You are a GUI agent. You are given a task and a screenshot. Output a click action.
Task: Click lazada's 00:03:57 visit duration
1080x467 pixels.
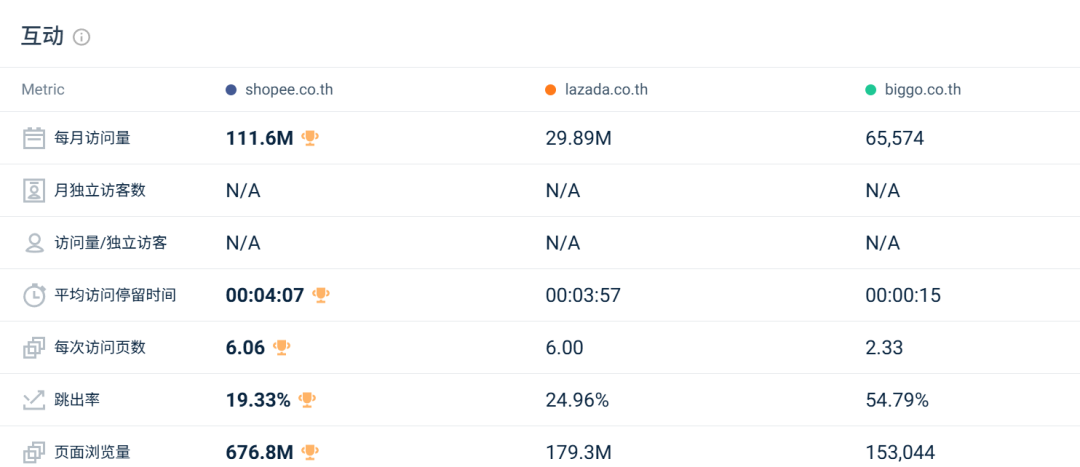(583, 295)
